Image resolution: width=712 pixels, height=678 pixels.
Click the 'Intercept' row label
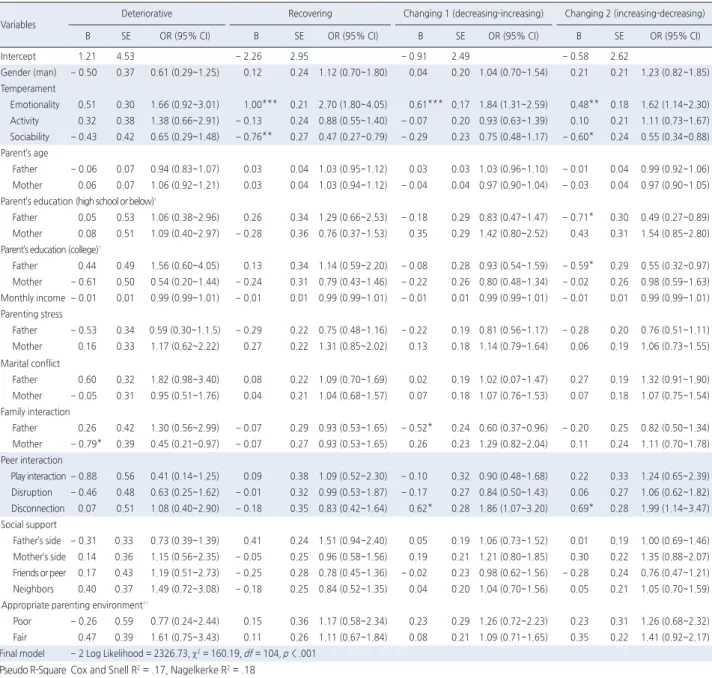pyautogui.click(x=18, y=56)
